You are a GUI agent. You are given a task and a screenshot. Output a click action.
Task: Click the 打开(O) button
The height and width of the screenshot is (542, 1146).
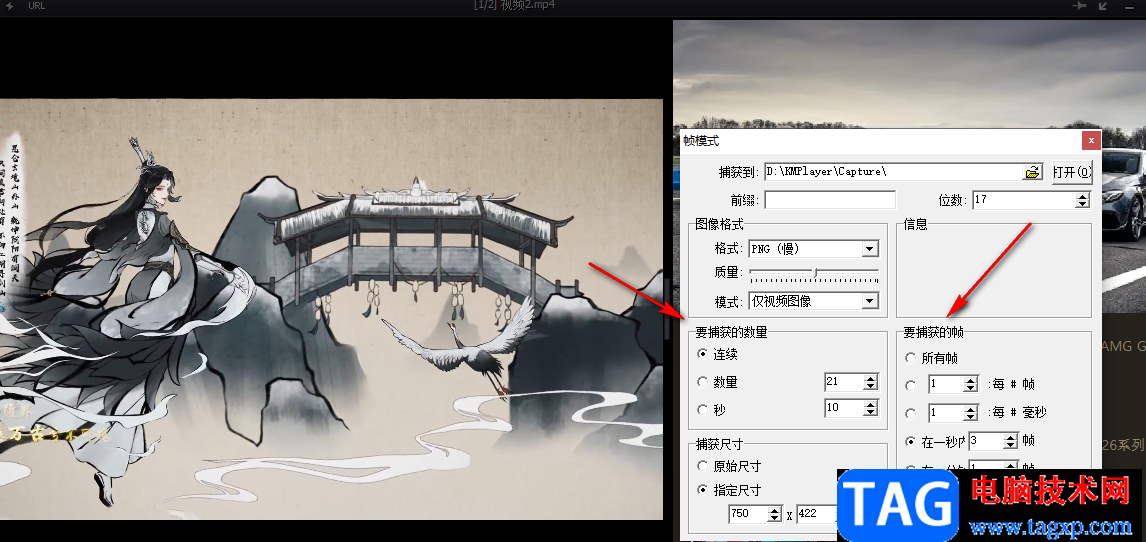click(x=1072, y=172)
